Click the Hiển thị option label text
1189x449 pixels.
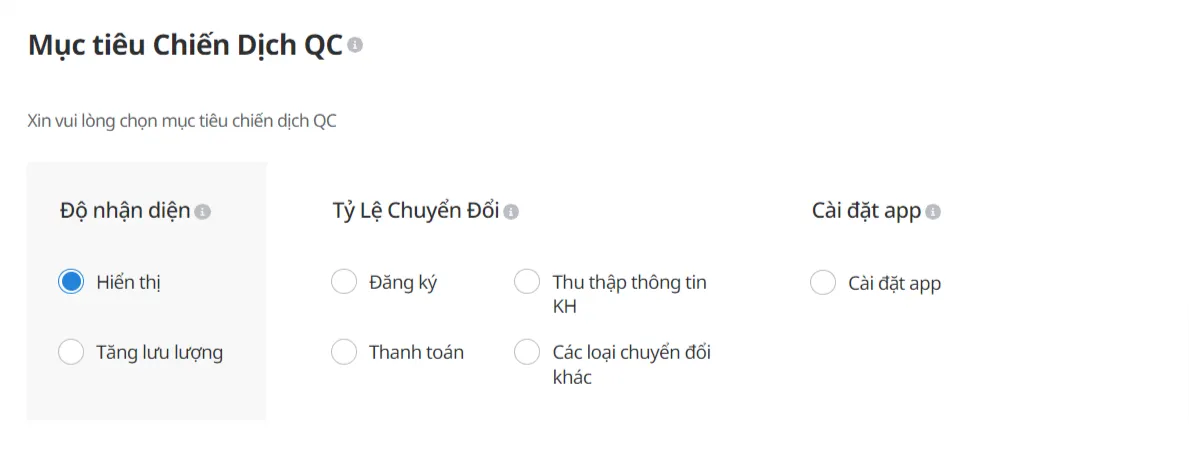tap(128, 282)
